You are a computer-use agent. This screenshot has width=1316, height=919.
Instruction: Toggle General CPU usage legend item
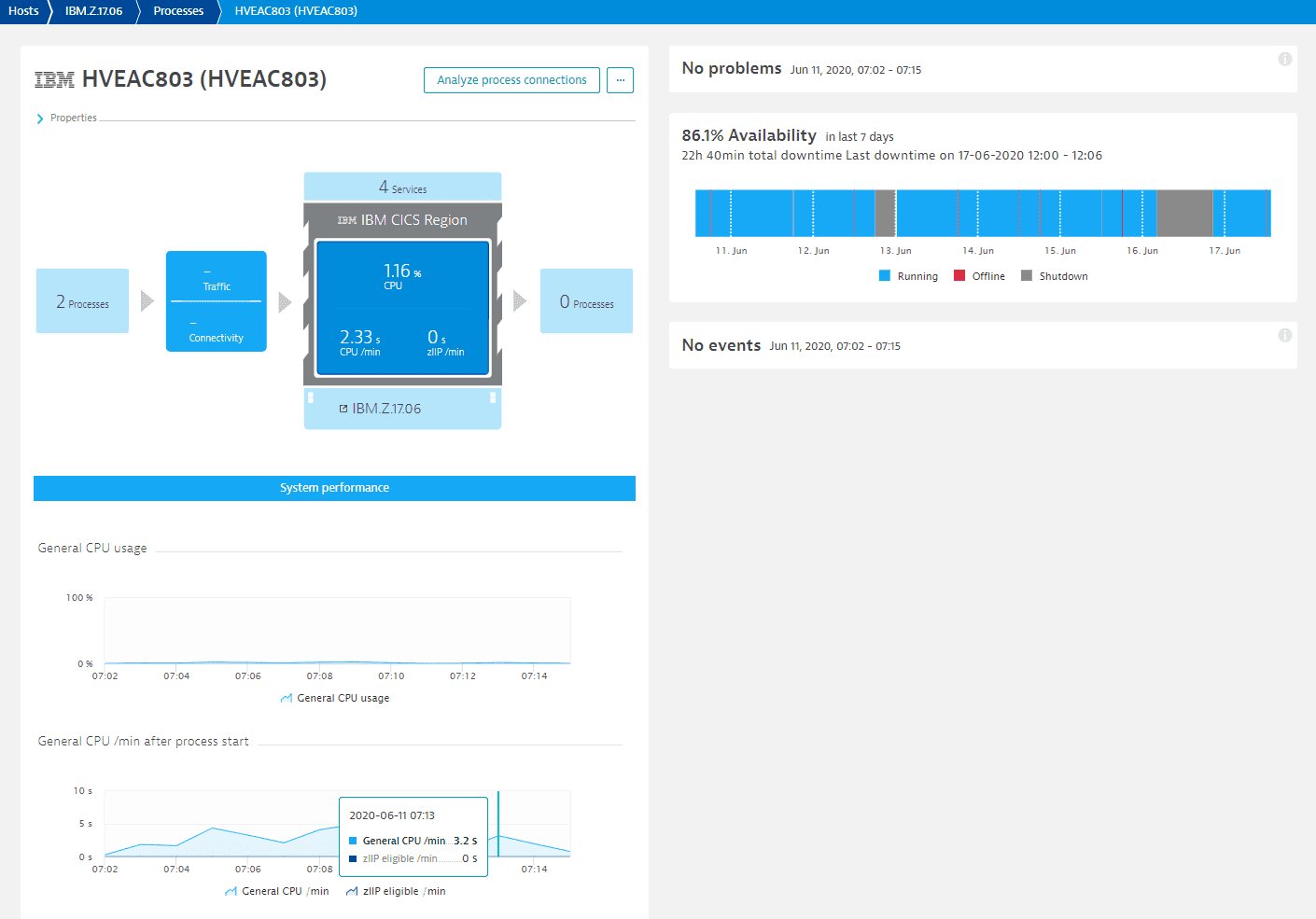pos(335,698)
